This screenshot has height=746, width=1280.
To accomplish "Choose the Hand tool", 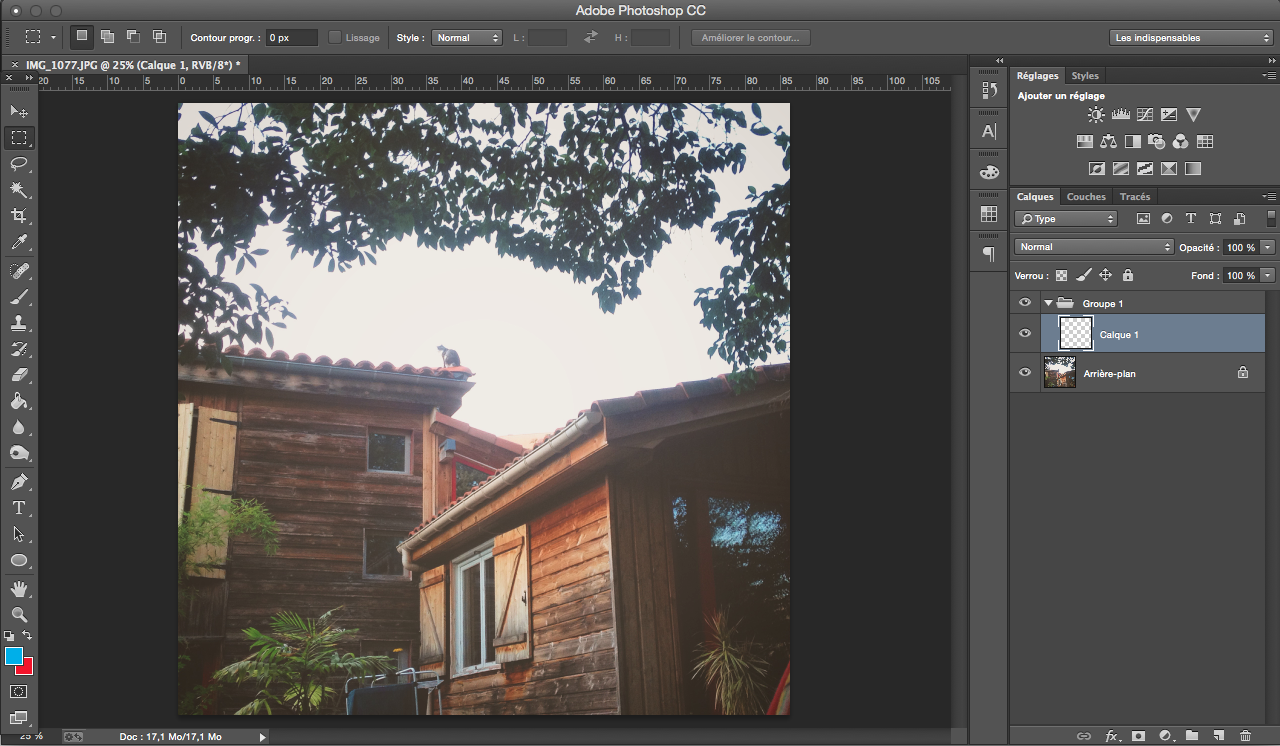I will pyautogui.click(x=19, y=588).
